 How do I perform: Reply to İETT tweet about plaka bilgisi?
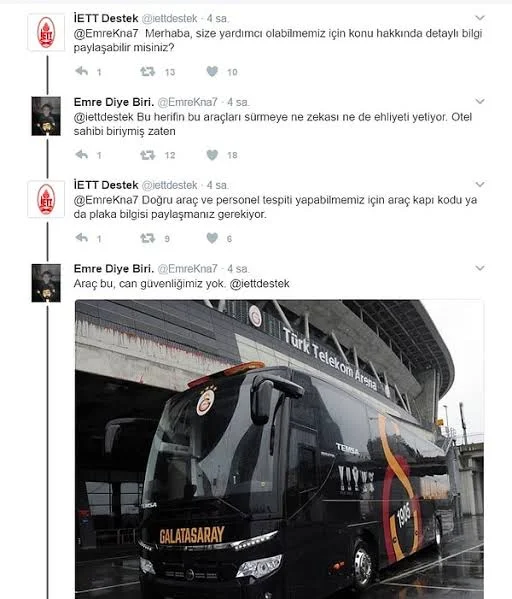[82, 238]
